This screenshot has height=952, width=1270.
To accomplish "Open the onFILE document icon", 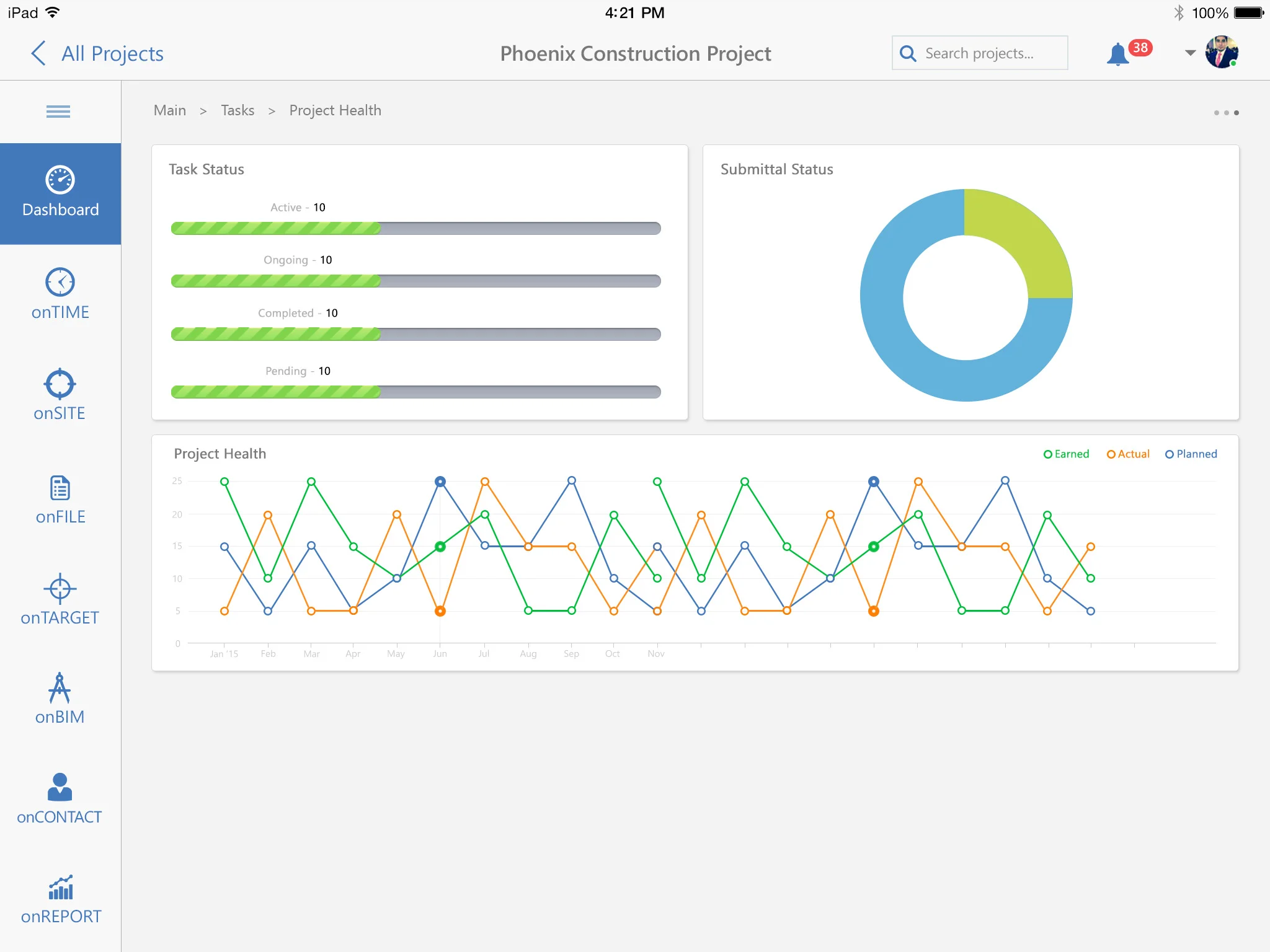I will (60, 488).
